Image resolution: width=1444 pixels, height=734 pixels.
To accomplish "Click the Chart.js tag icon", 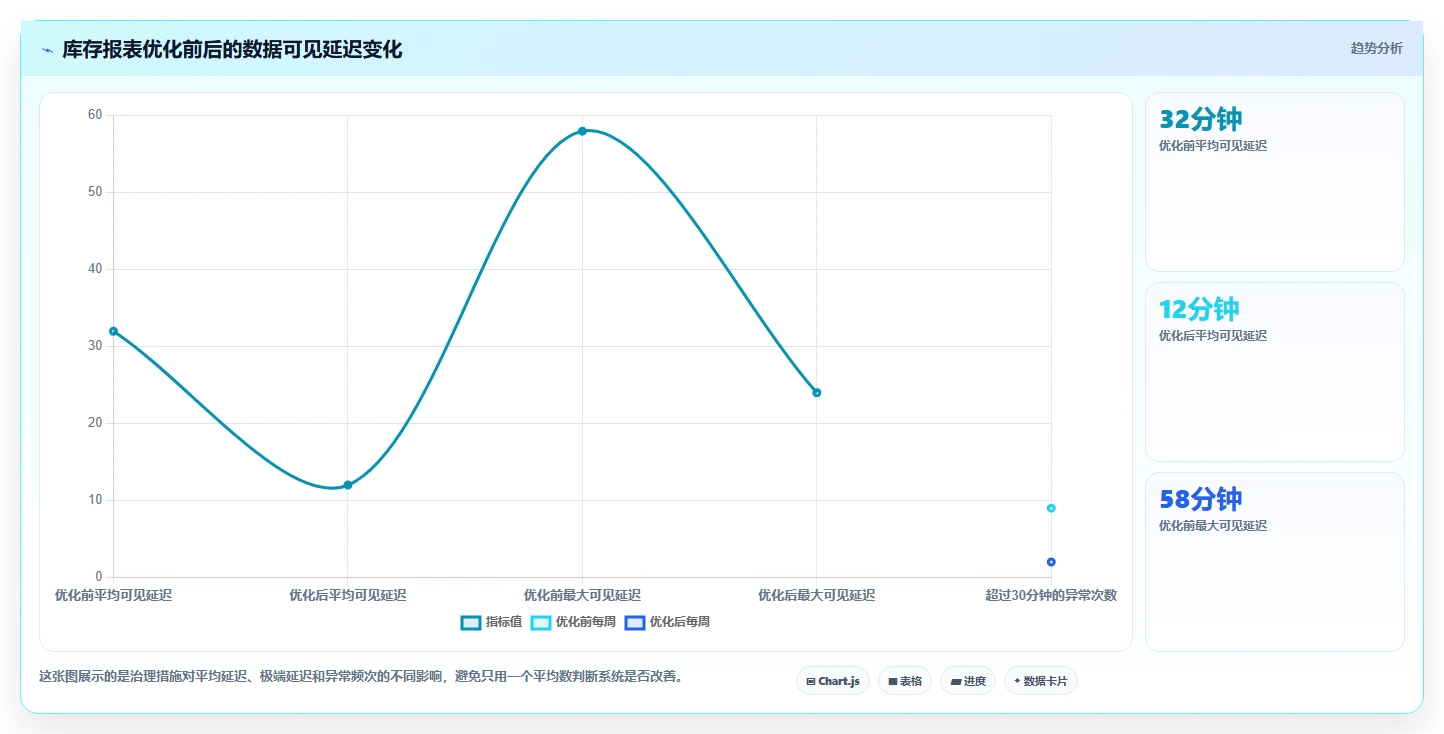I will (810, 682).
